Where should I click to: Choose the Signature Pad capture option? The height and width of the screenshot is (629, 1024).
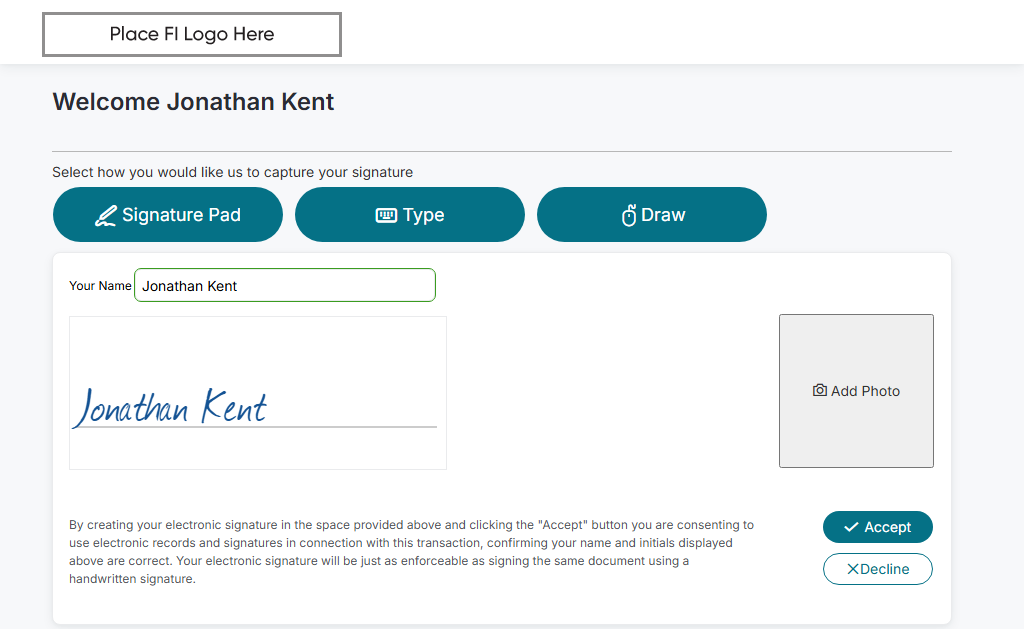pyautogui.click(x=168, y=215)
